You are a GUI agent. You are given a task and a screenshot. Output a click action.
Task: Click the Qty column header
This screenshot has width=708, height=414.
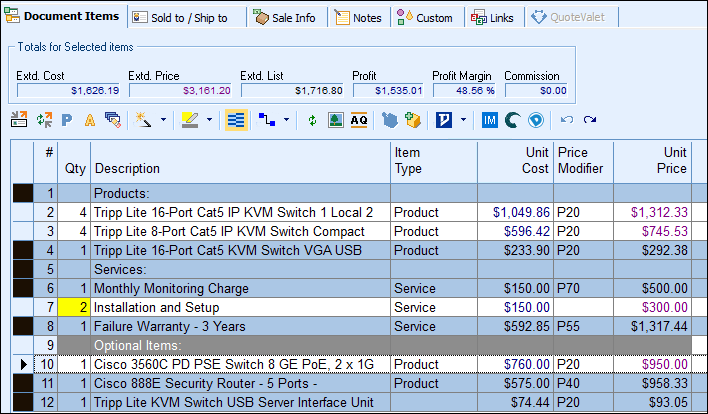click(x=74, y=161)
